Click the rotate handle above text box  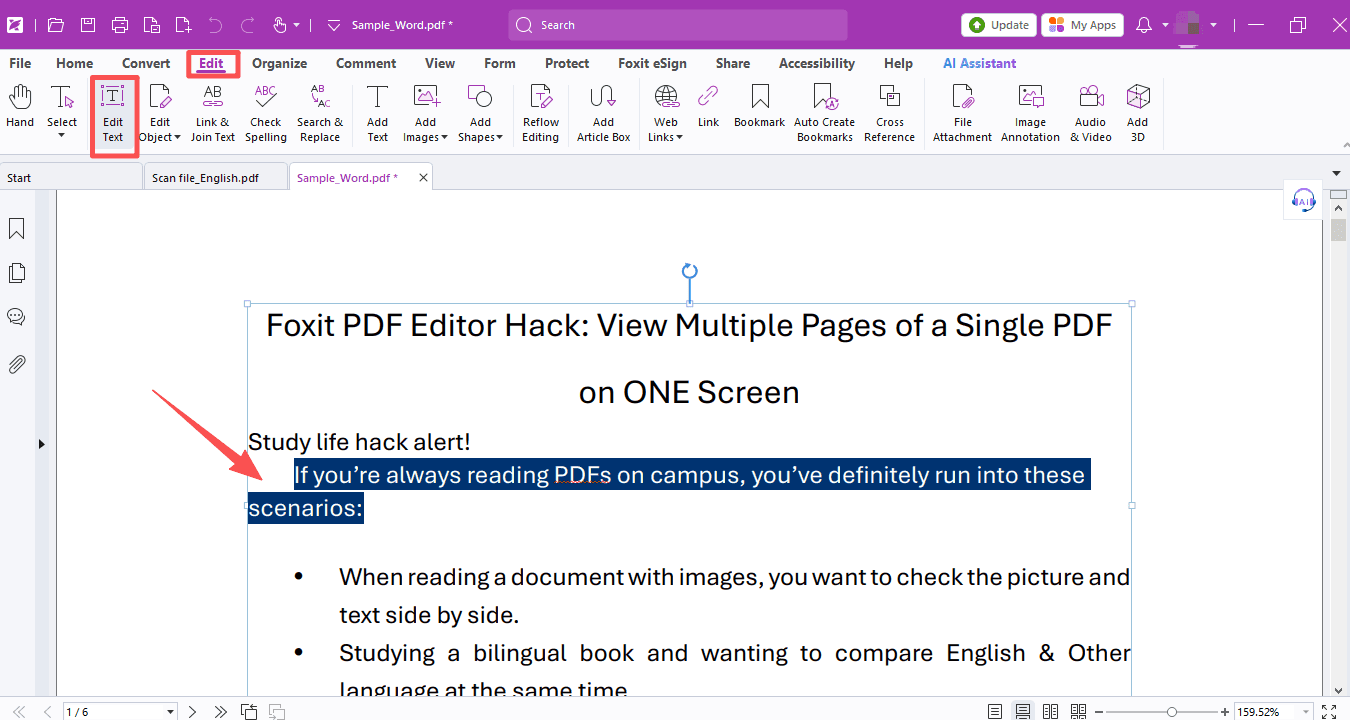point(689,271)
